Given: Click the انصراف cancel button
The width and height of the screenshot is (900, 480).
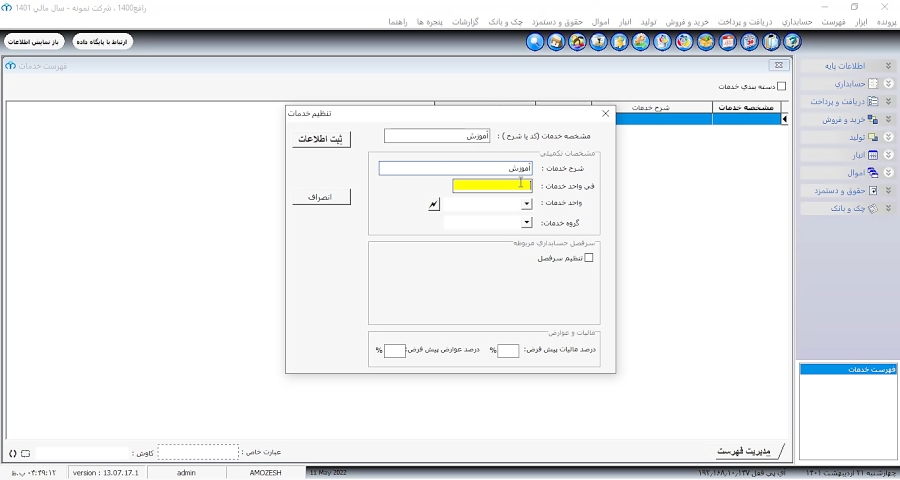Looking at the screenshot, I should 321,197.
